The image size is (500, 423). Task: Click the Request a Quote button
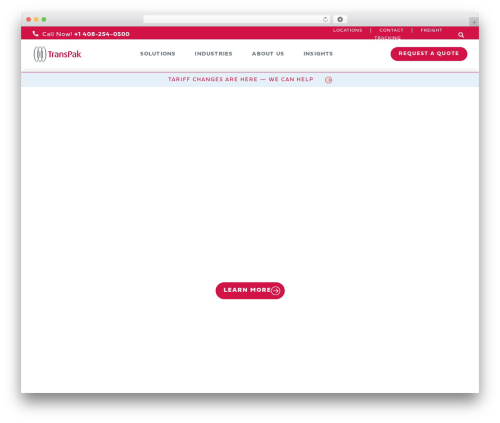tap(429, 54)
